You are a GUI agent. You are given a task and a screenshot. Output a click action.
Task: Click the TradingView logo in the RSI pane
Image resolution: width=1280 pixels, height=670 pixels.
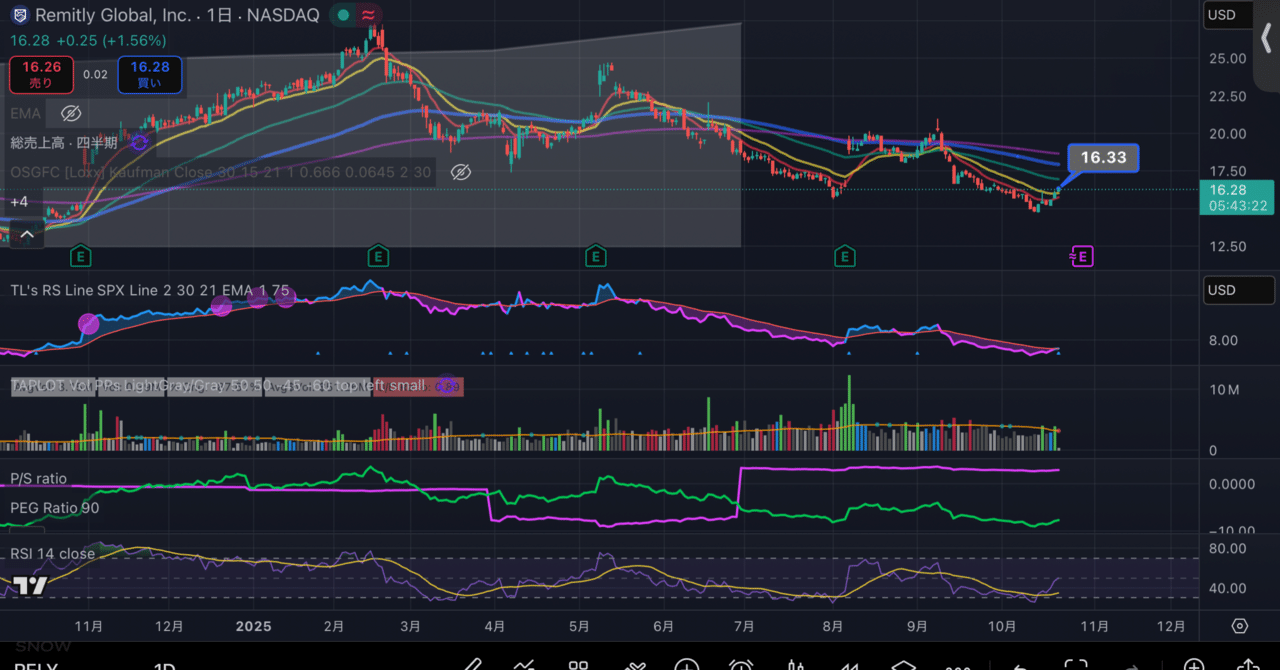click(30, 586)
